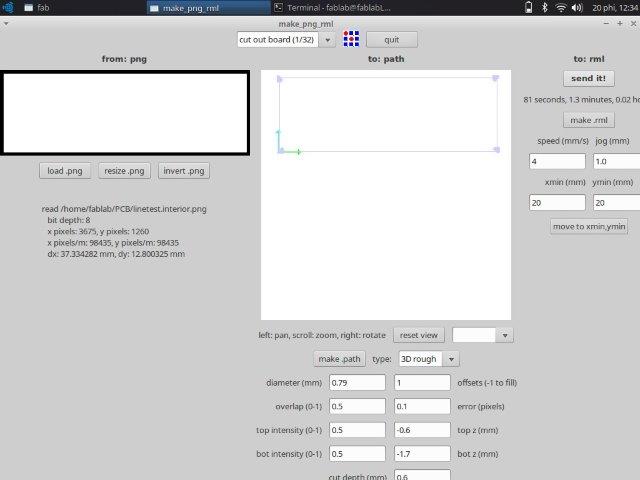Click the quit button

pos(392,40)
